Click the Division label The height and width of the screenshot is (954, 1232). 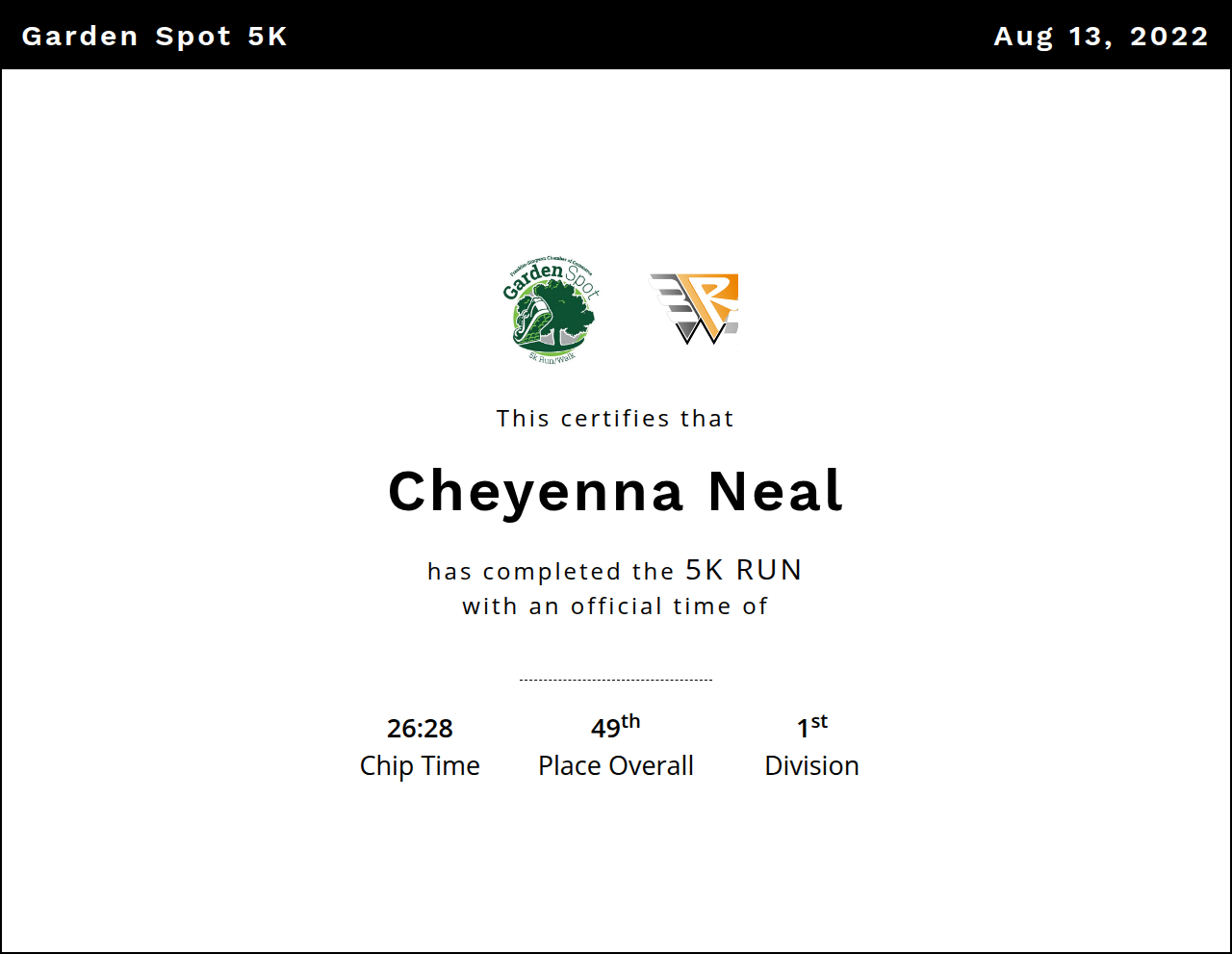click(x=811, y=766)
